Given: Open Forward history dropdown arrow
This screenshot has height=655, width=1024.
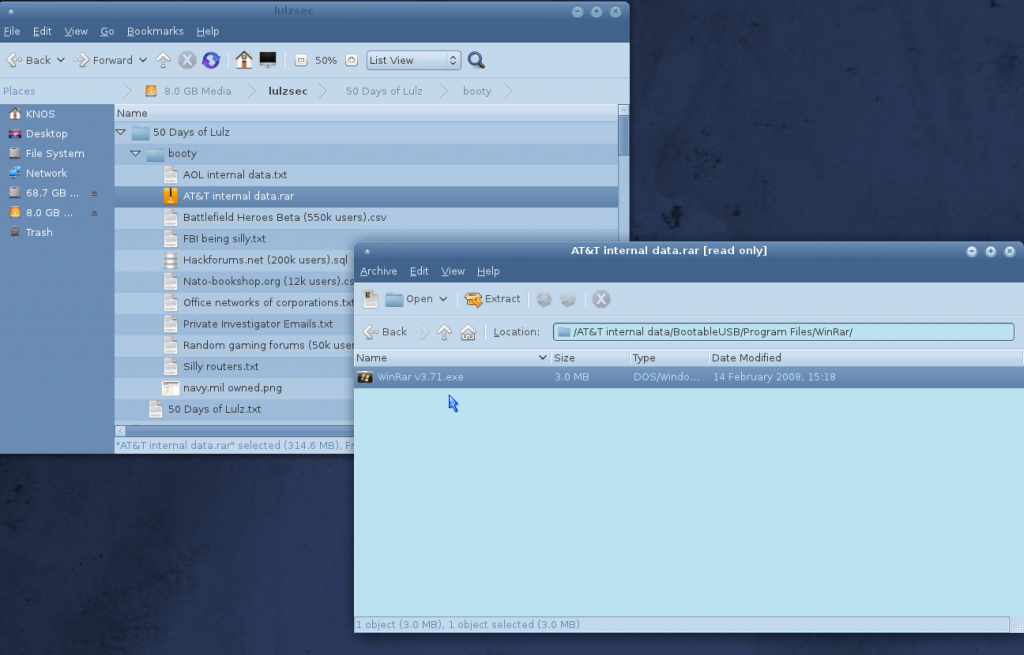Looking at the screenshot, I should pyautogui.click(x=143, y=60).
